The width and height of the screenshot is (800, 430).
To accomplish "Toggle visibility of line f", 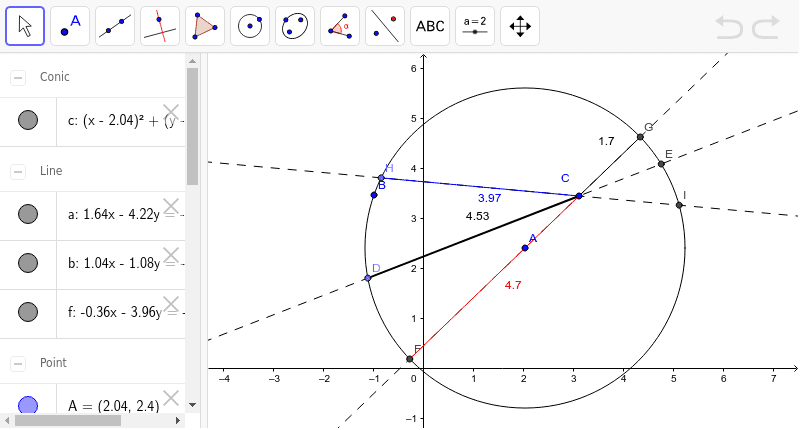I will click(x=28, y=312).
